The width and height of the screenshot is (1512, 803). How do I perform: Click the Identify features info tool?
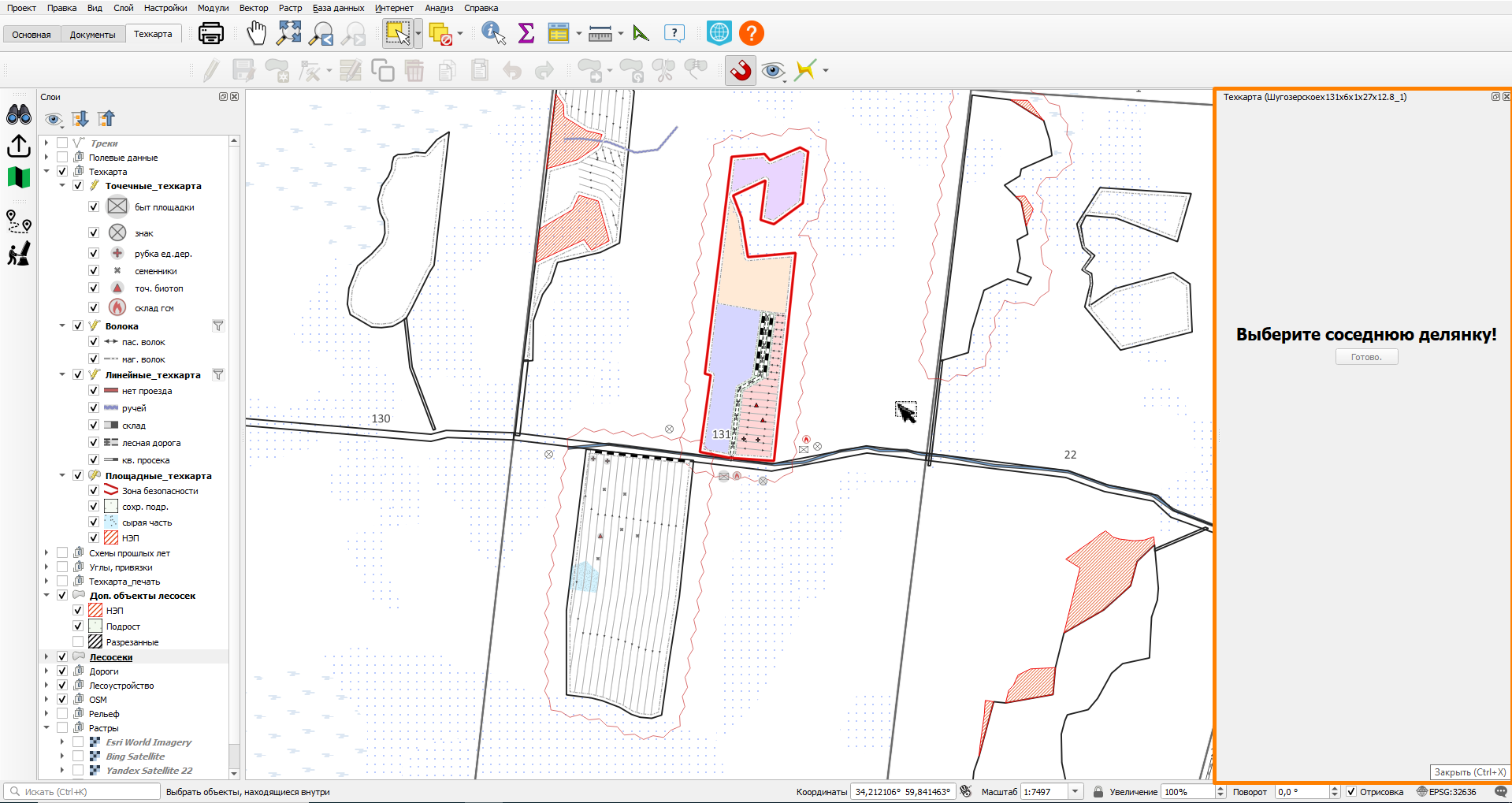pos(493,33)
